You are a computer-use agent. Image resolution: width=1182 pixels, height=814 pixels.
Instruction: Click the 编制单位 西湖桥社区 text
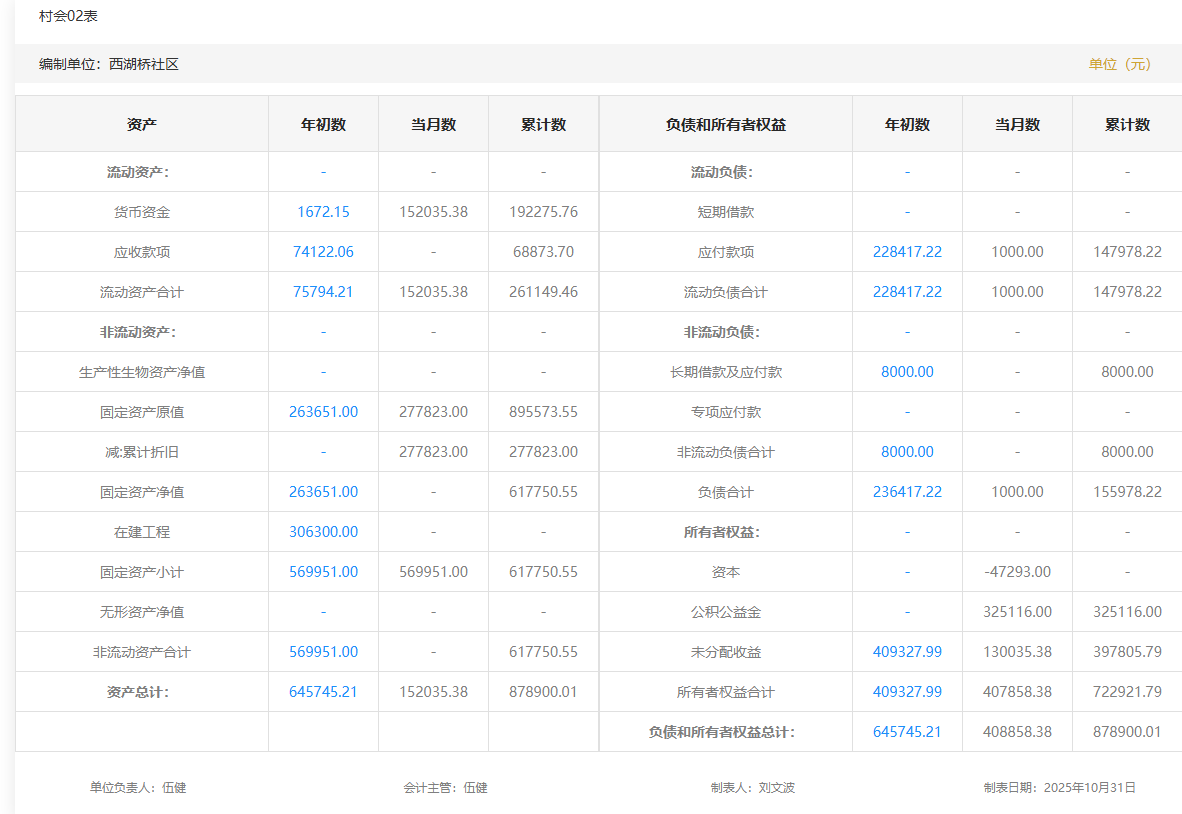(x=109, y=64)
